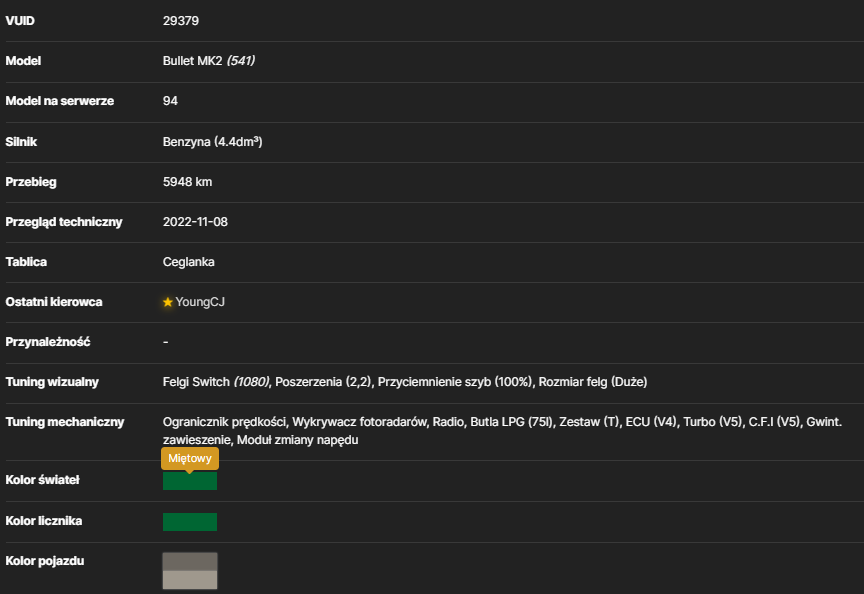Select the darker upper Kolor pojazdu swatch
This screenshot has width=864, height=594.
point(190,562)
